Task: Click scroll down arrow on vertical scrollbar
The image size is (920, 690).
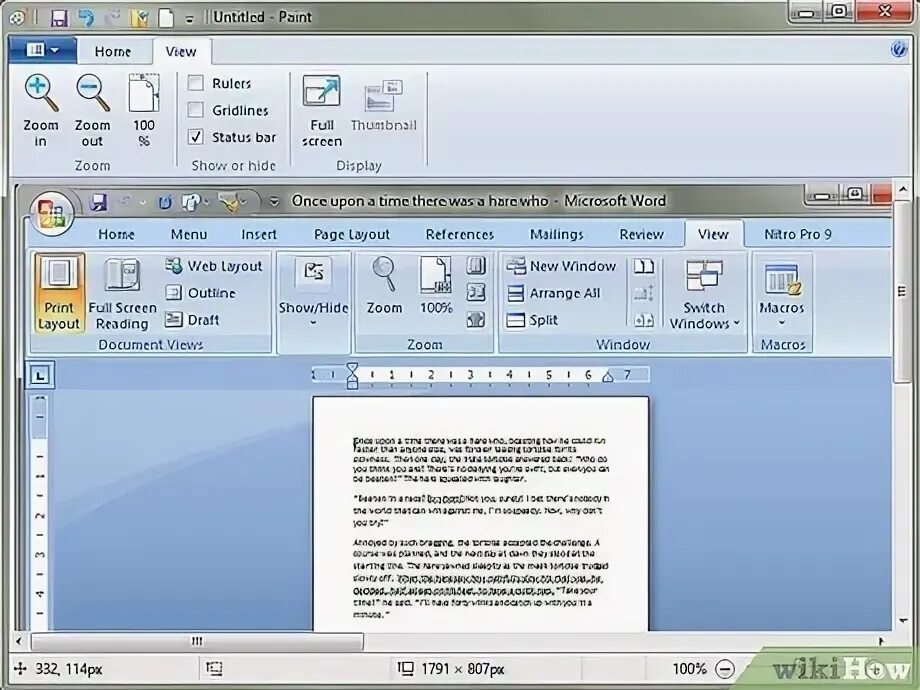Action: click(904, 620)
